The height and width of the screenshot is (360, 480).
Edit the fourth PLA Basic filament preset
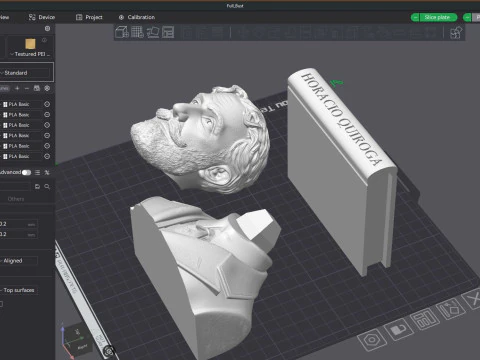coord(47,135)
